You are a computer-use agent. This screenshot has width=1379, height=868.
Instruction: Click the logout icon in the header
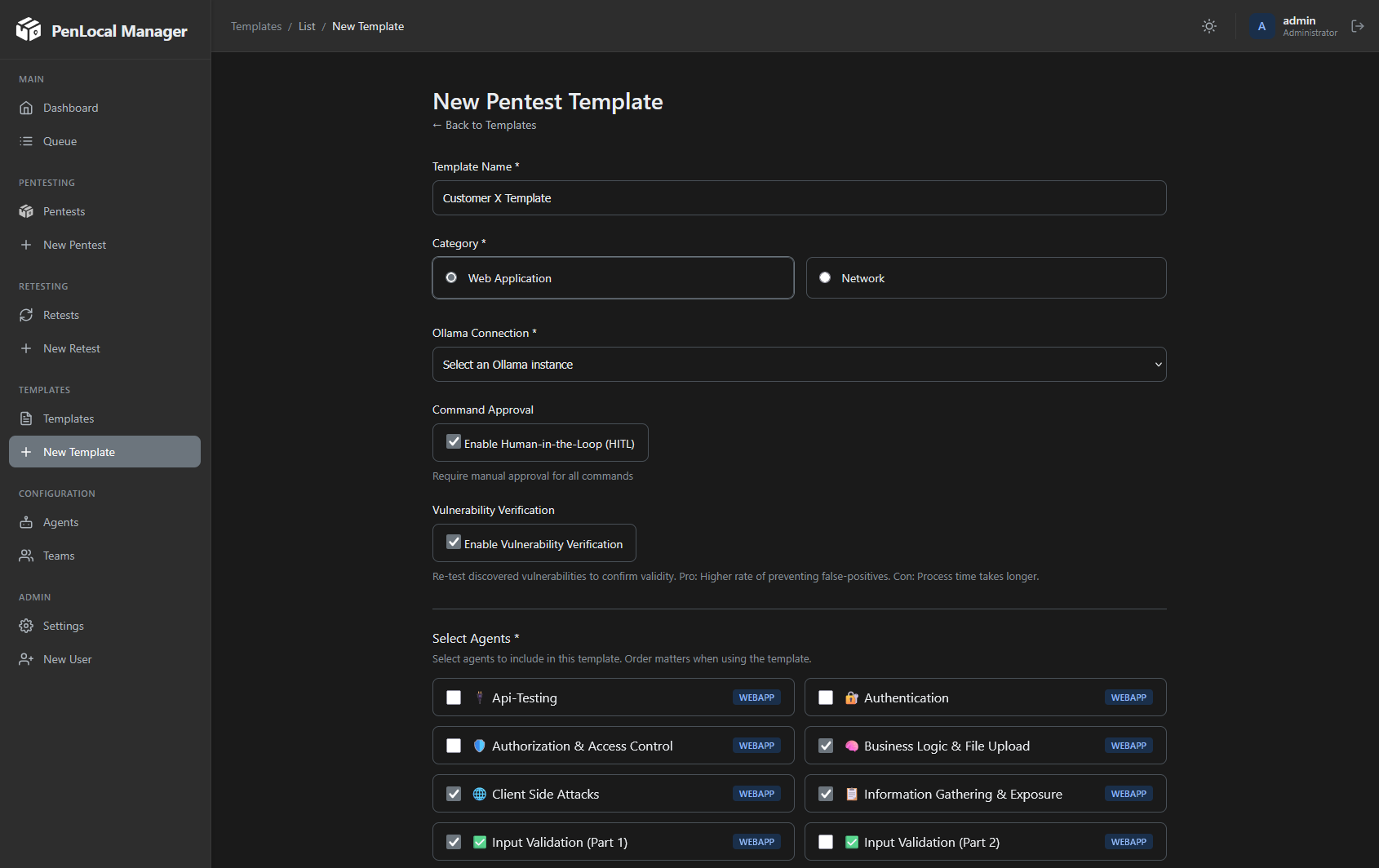click(1358, 26)
